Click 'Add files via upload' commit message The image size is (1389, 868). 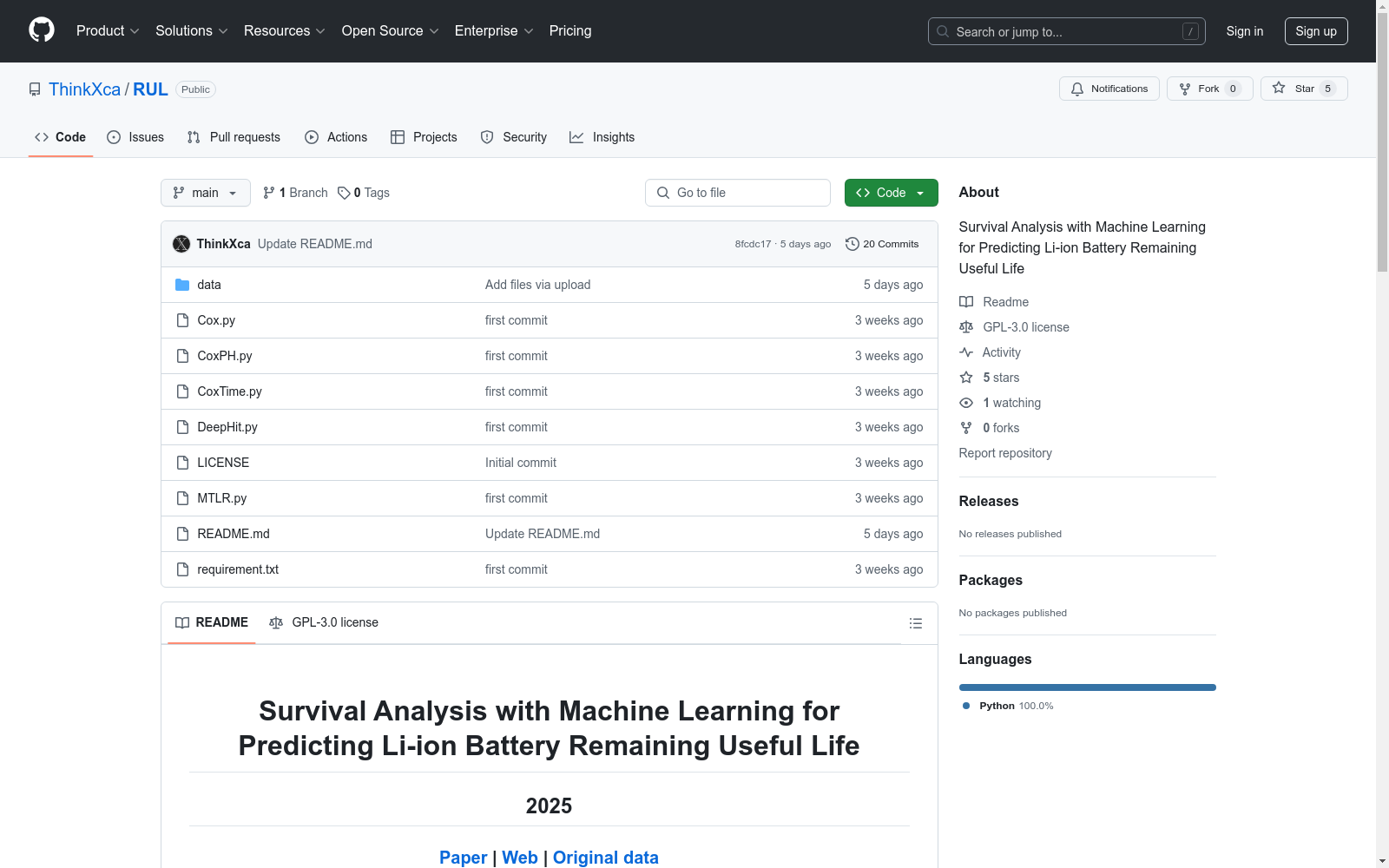tap(537, 285)
